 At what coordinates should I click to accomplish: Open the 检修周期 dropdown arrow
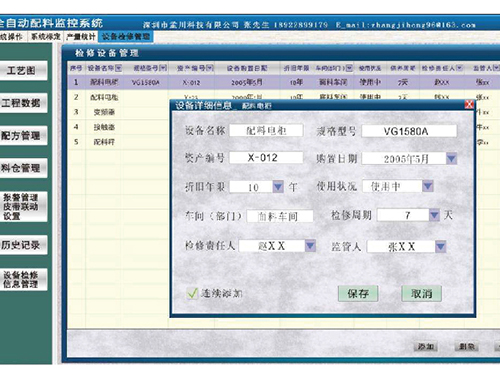[434, 215]
